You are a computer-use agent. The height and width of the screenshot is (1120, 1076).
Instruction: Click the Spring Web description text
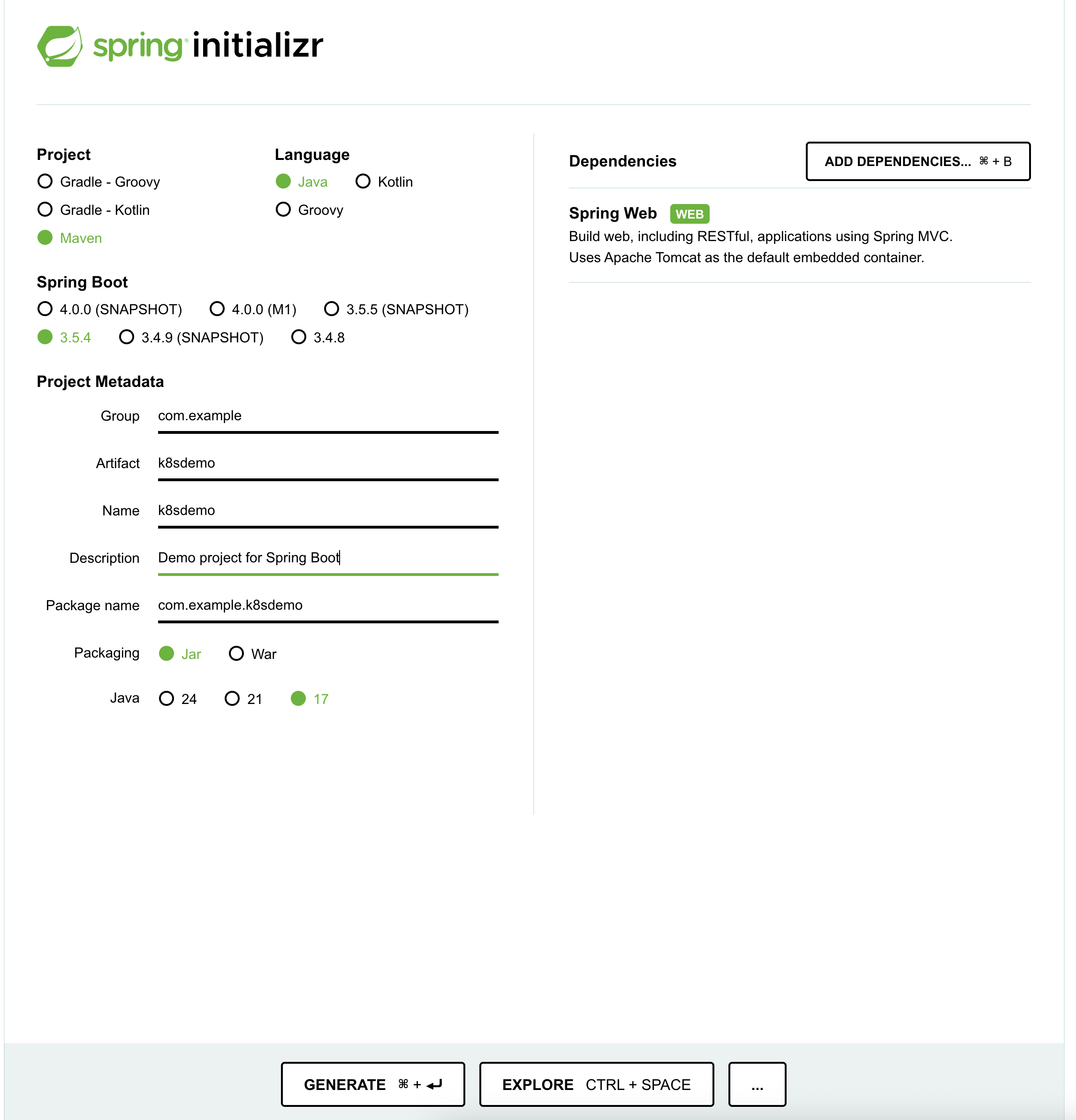coord(761,247)
